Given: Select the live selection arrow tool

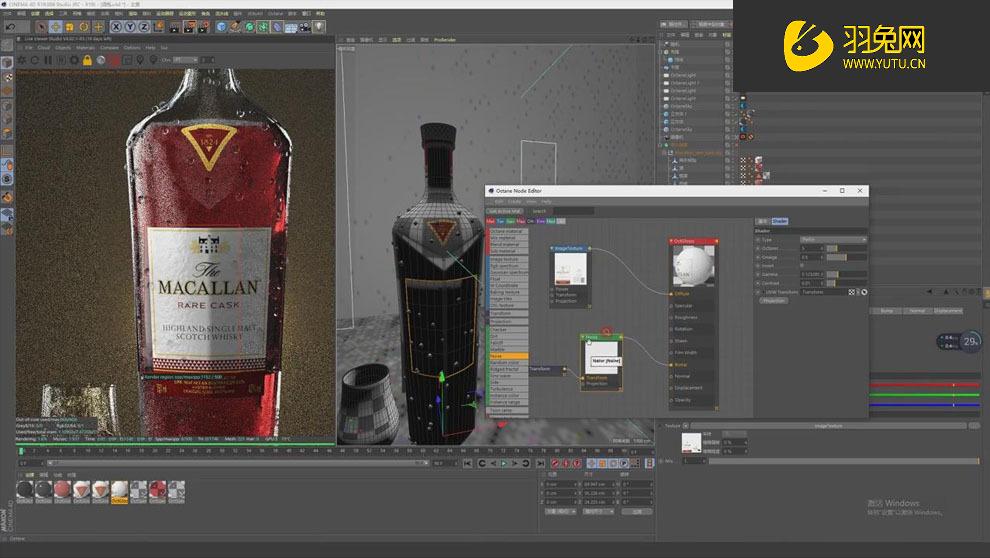Looking at the screenshot, I should (41, 27).
